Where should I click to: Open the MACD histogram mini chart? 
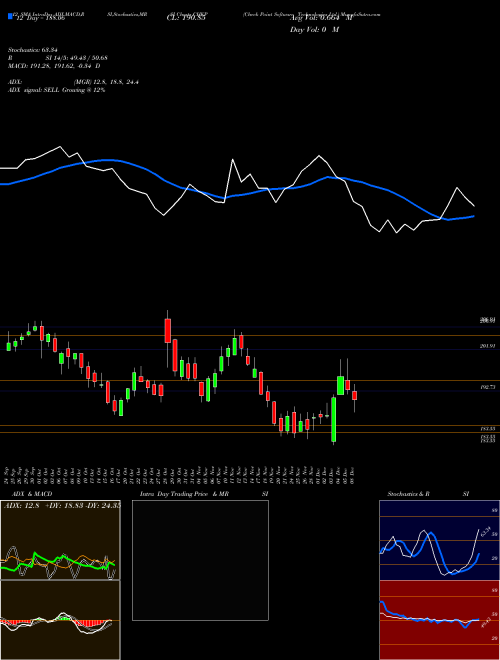pos(60,620)
